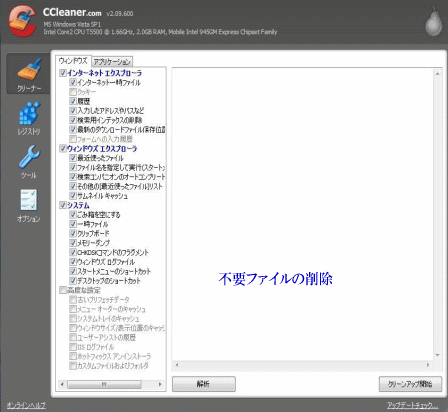Open the ツール (Tools) wrench section
This screenshot has width=448, height=412.
29,162
